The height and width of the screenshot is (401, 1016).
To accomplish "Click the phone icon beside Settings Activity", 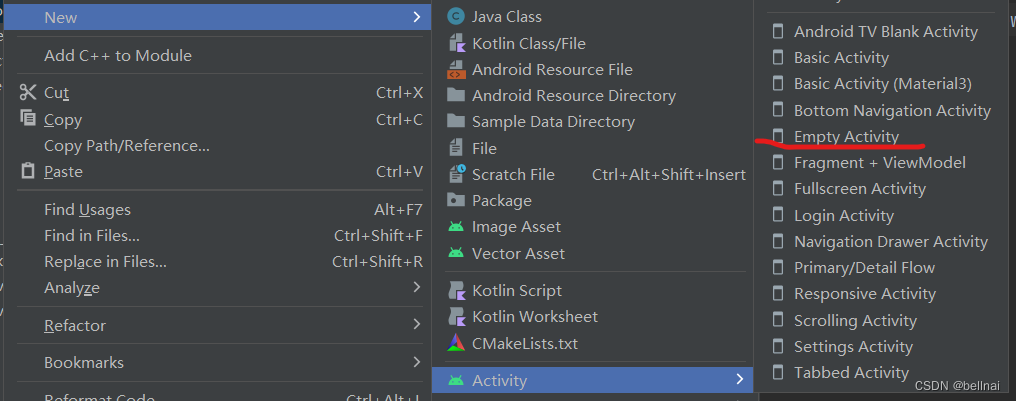I will click(778, 347).
